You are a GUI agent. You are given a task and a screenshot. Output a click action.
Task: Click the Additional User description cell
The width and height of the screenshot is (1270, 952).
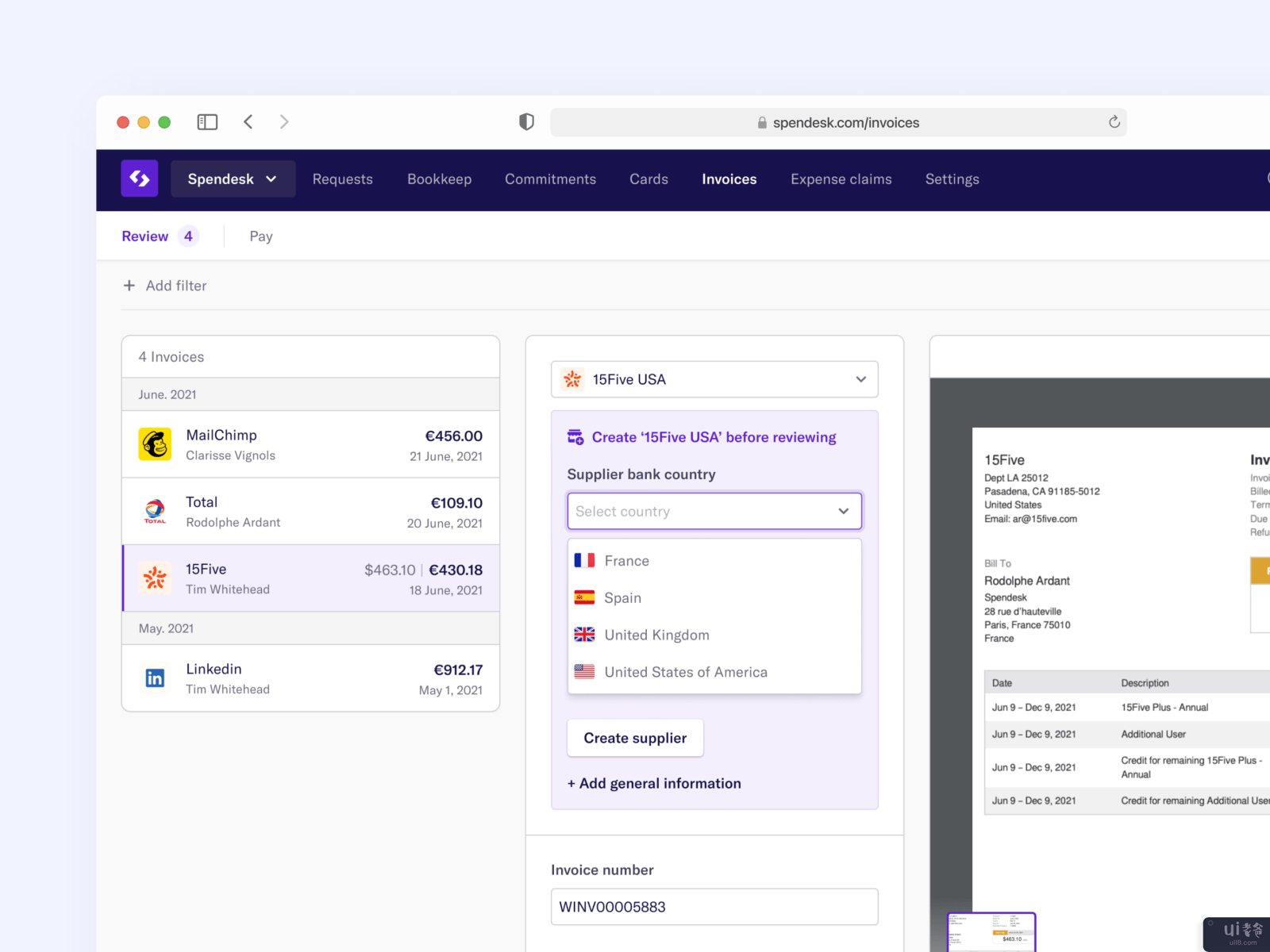click(1153, 734)
